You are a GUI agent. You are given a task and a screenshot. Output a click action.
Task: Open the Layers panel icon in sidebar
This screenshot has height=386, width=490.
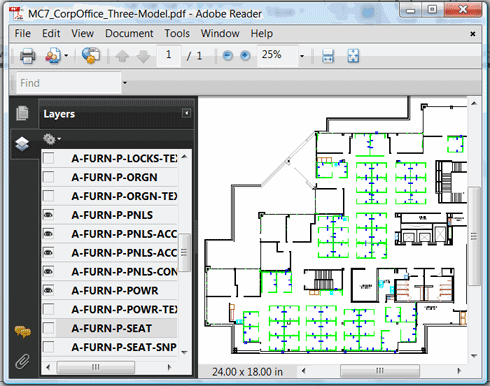pyautogui.click(x=22, y=144)
